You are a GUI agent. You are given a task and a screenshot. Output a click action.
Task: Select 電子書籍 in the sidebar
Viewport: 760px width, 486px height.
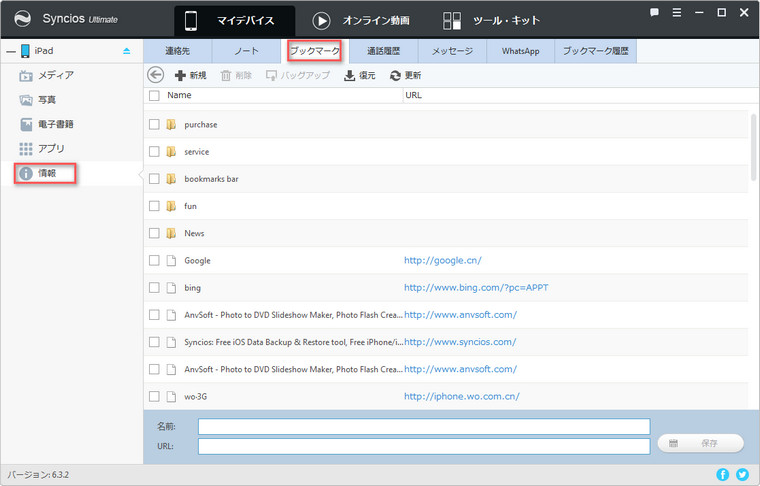pos(47,124)
